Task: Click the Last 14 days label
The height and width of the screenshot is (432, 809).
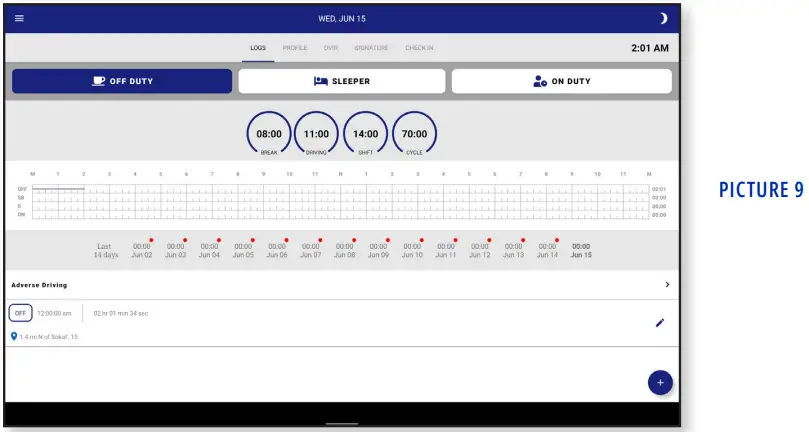Action: coord(105,250)
